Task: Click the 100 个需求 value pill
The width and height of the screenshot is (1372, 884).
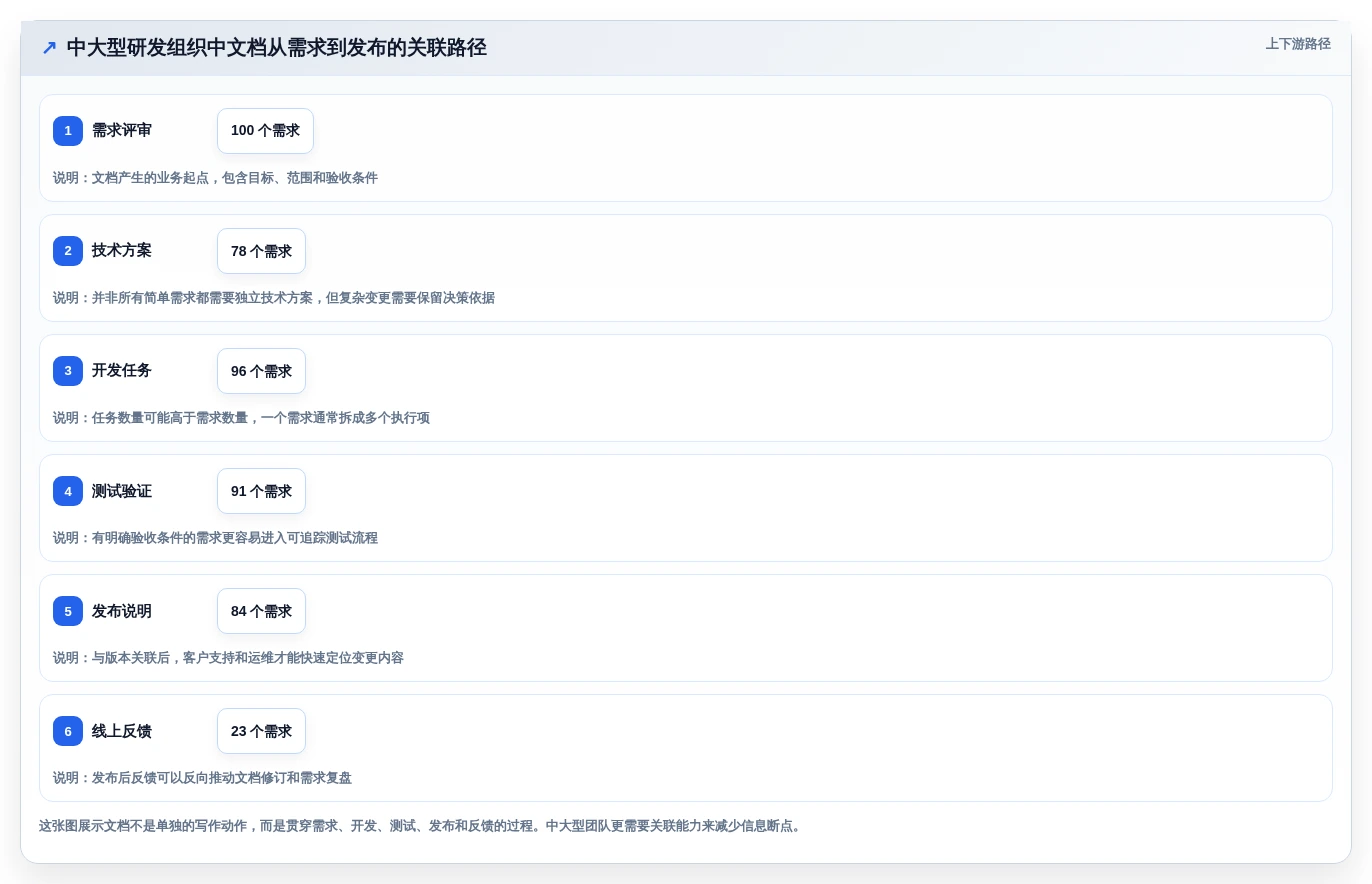Action: tap(265, 131)
